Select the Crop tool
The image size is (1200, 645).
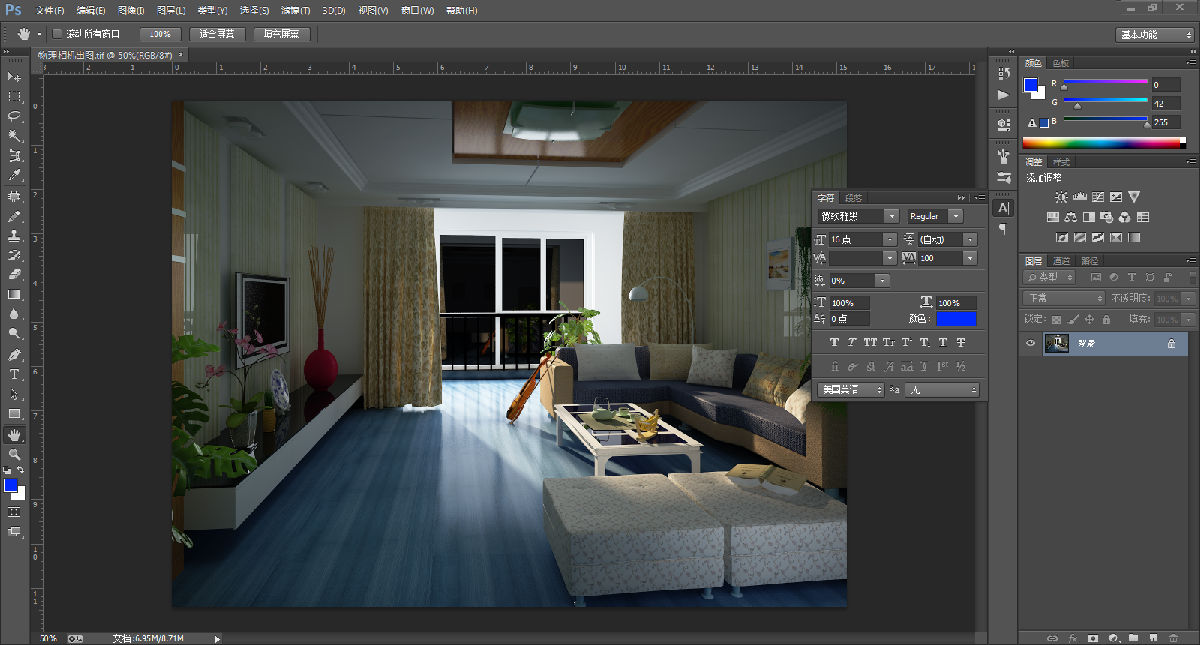[14, 156]
